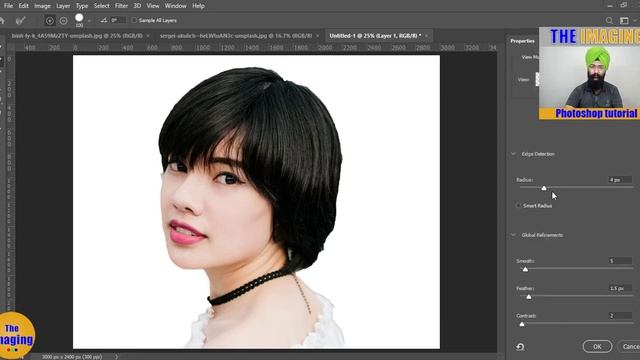The image size is (640, 360).
Task: Open the Window menu
Action: [x=176, y=6]
